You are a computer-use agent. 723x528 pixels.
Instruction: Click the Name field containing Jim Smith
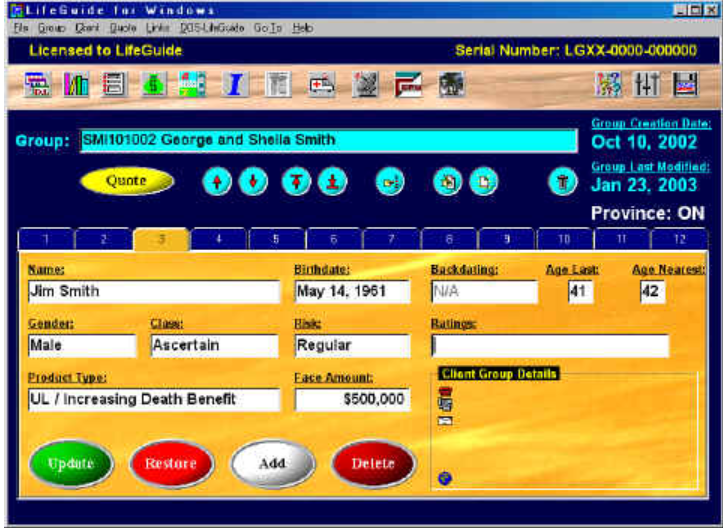point(154,291)
